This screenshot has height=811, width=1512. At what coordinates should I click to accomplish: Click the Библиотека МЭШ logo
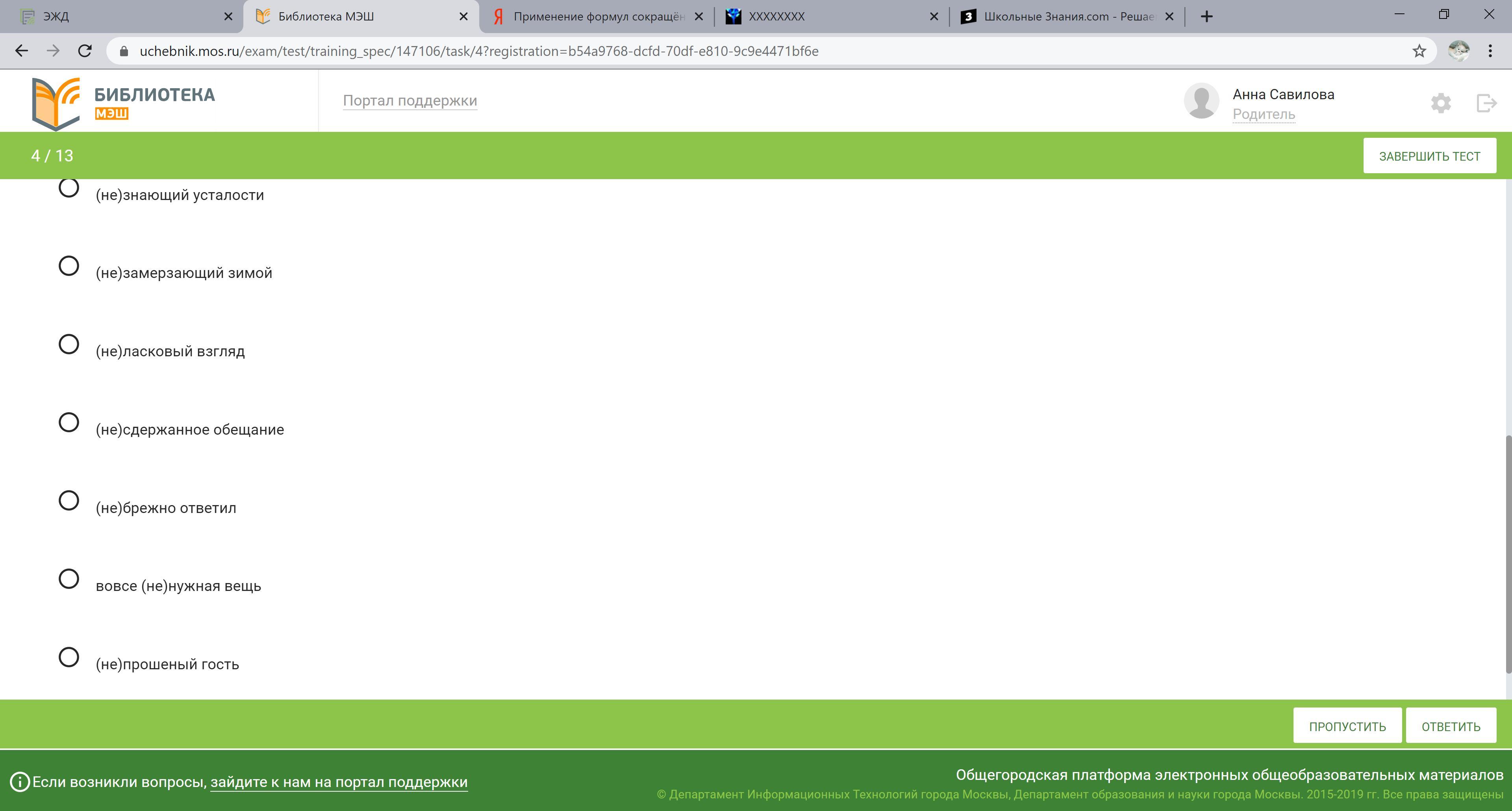click(x=123, y=103)
